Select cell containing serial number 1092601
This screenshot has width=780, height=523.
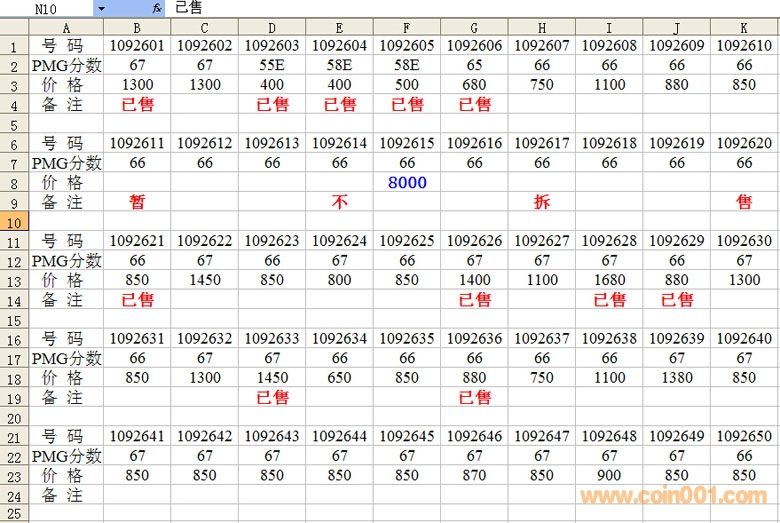(x=137, y=46)
